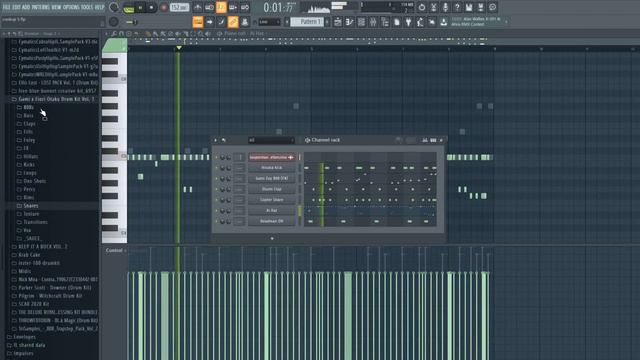Open the FILE menu
Screen dimensions: 640x360
click(x=6, y=7)
